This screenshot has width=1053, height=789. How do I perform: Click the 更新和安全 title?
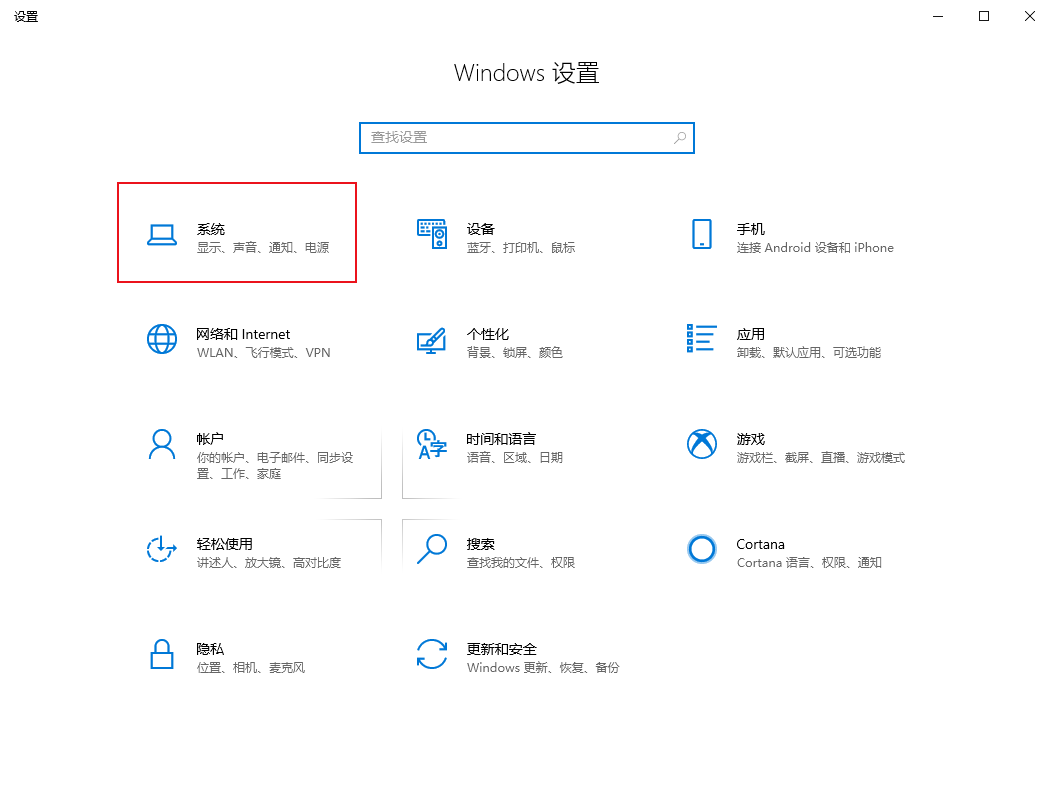click(502, 649)
